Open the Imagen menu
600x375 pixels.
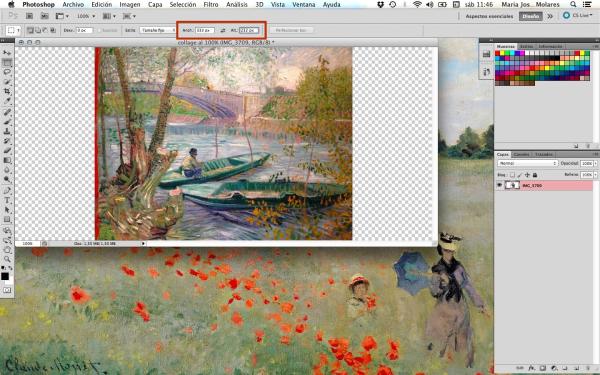pos(130,5)
